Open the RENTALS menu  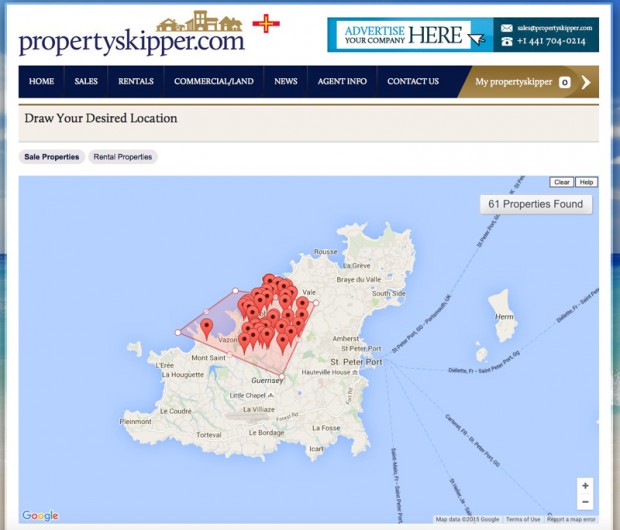pyautogui.click(x=136, y=82)
